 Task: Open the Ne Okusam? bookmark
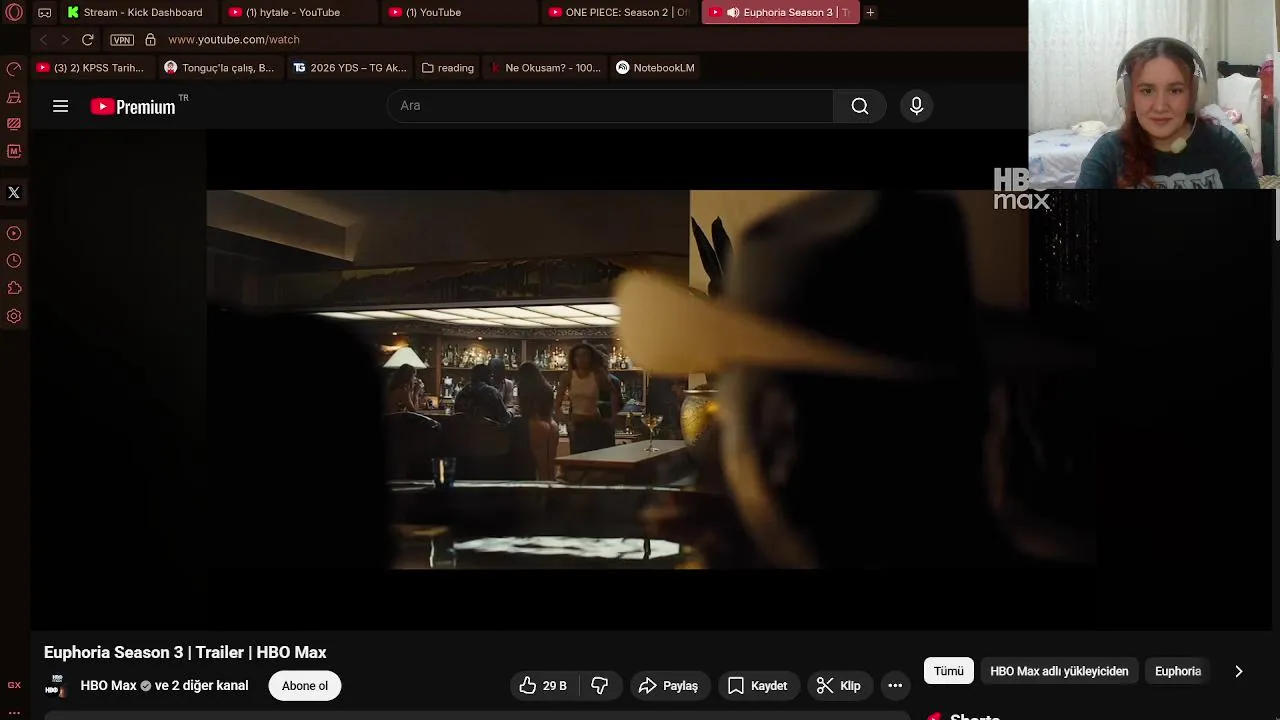click(545, 68)
